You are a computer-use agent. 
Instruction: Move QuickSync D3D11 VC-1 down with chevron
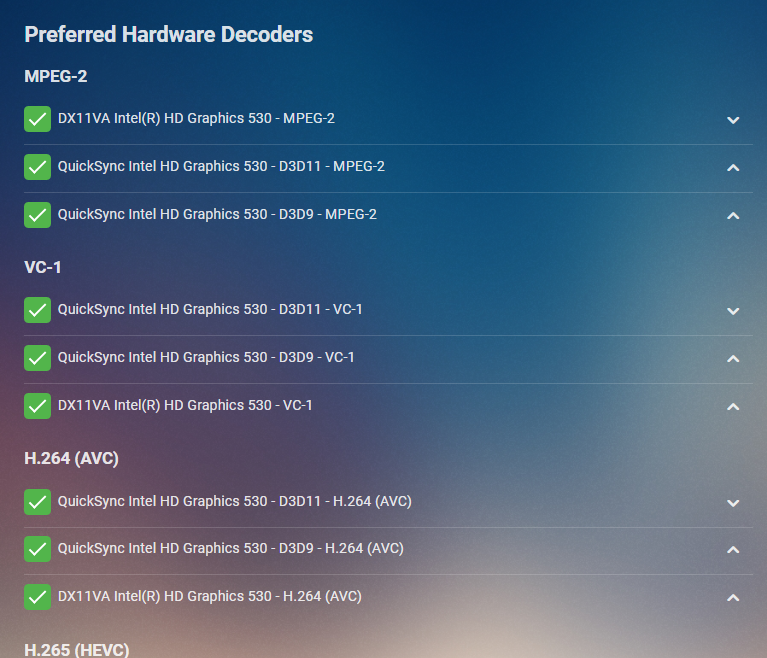[x=733, y=311]
